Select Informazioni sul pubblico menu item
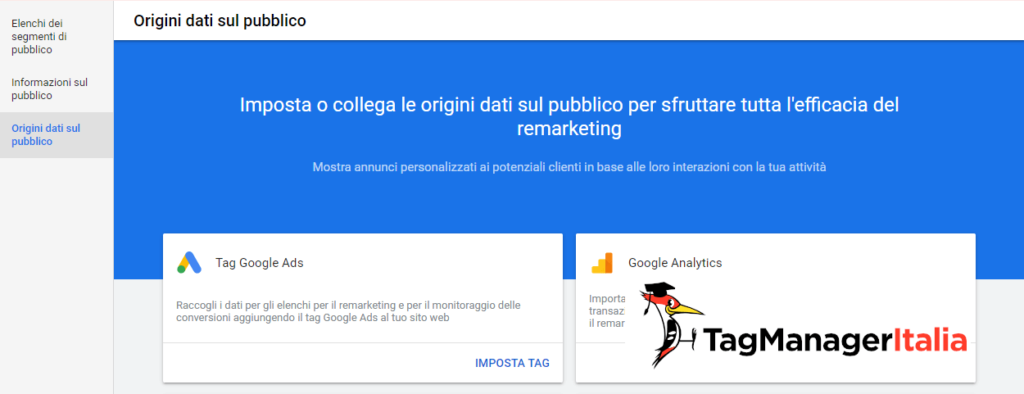The image size is (1024, 394). 50,89
